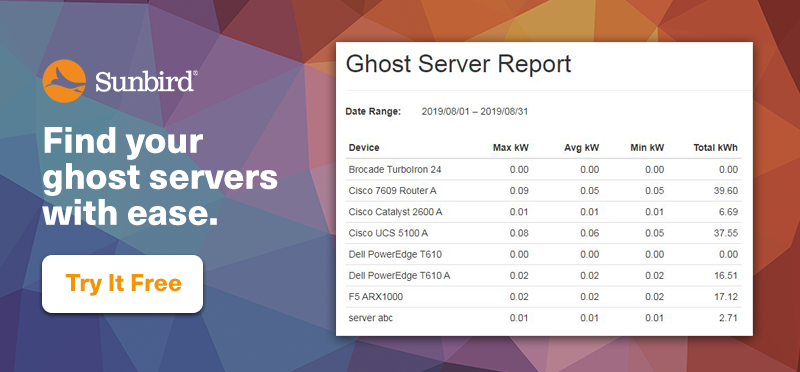This screenshot has width=800, height=372.
Task: Click the 16.51 total kWh value
Action: coord(727,276)
